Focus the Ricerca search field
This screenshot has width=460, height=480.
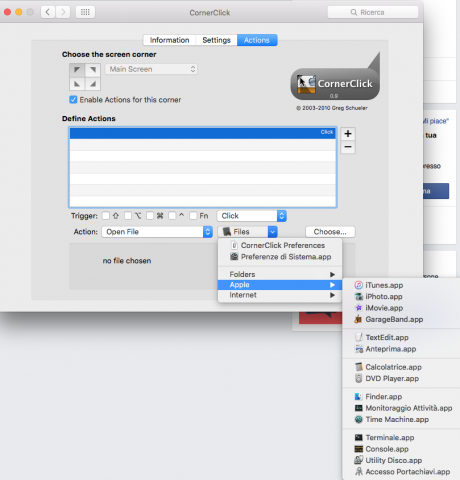point(373,12)
